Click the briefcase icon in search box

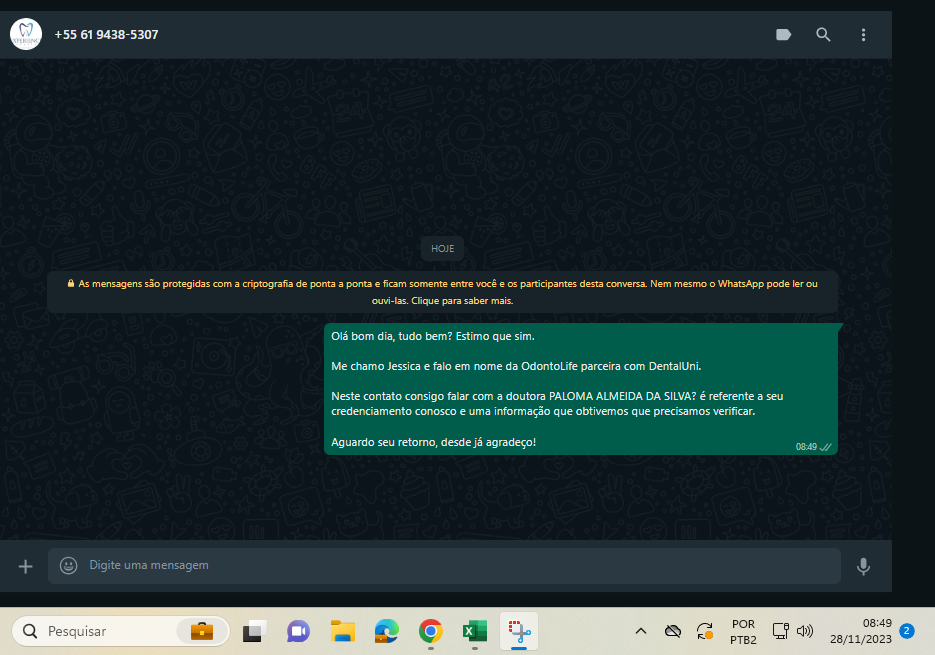pos(202,631)
